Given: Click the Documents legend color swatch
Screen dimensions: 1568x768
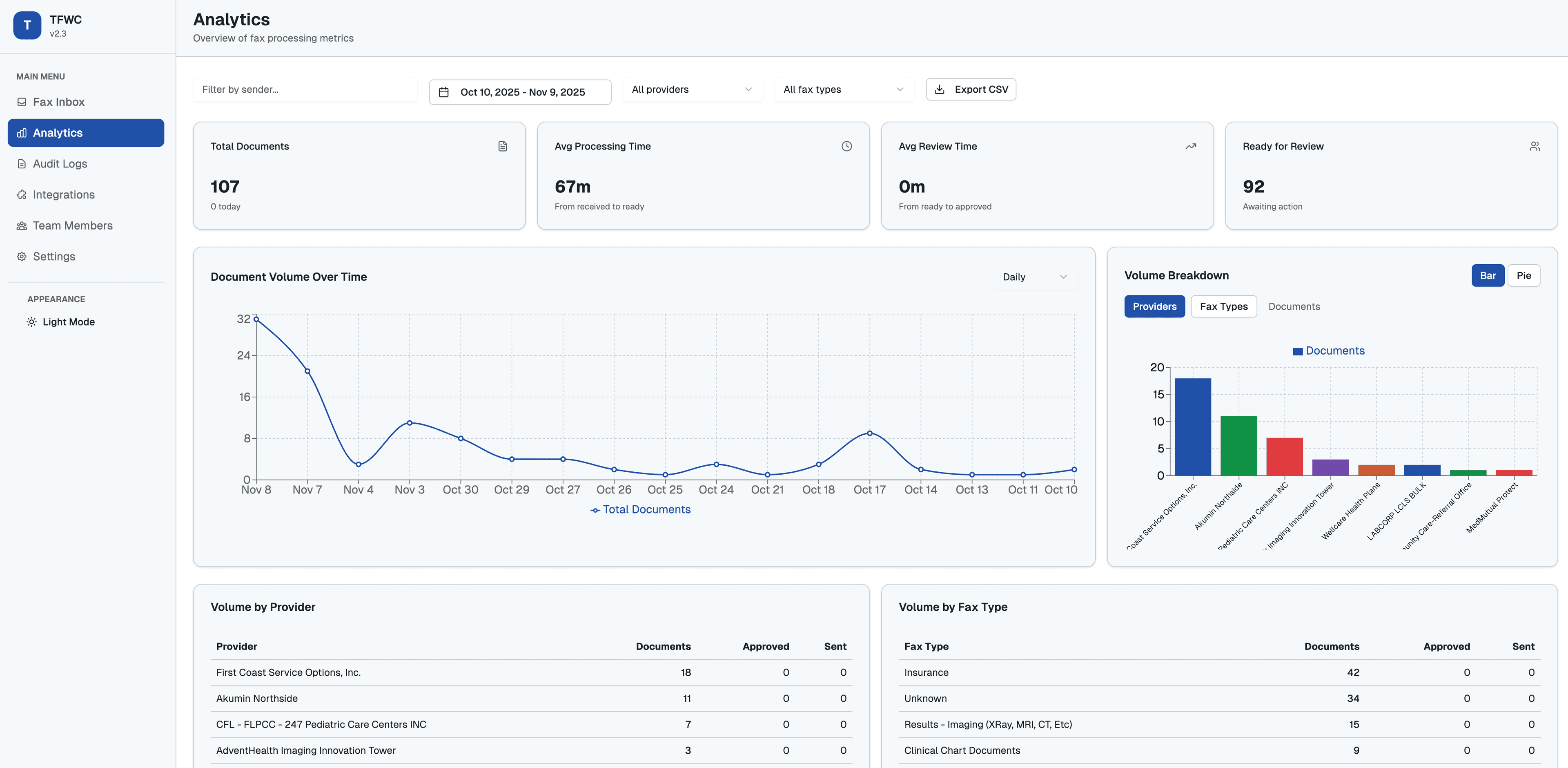Looking at the screenshot, I should [x=1297, y=351].
